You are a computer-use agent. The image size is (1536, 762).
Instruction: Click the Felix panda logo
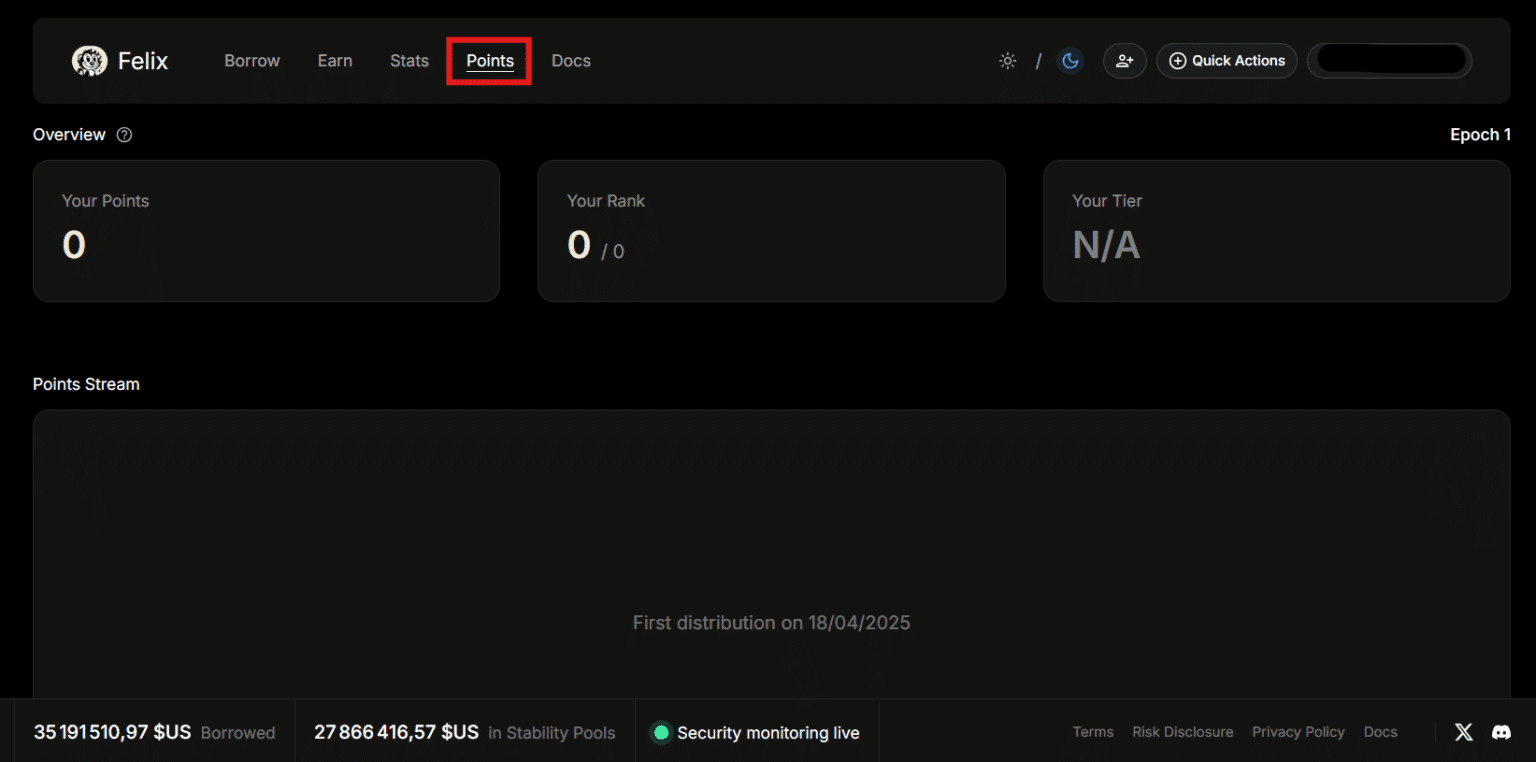coord(89,60)
